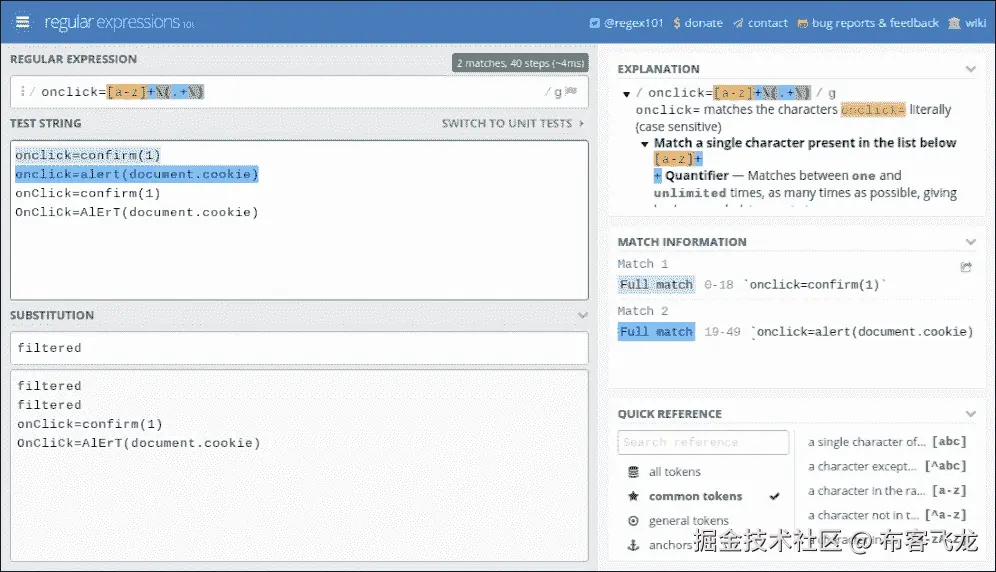
Task: Click the Search reference input box
Action: [x=703, y=442]
